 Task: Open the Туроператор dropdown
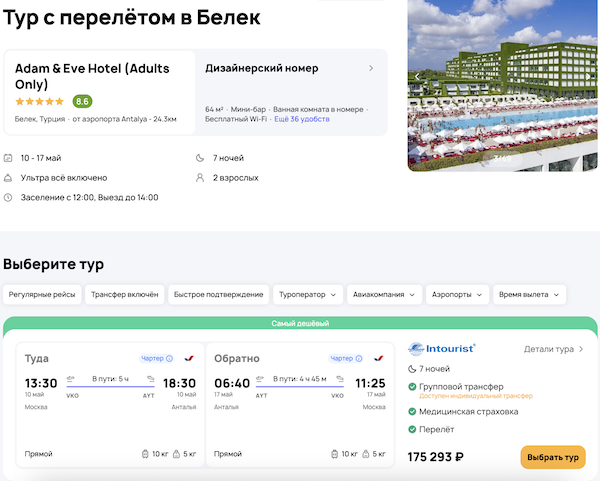(x=309, y=294)
